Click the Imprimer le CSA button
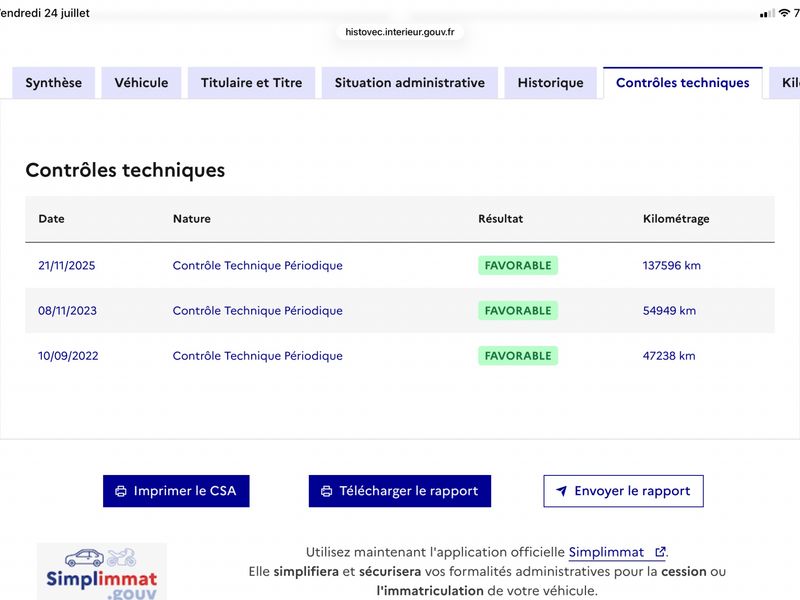 176,491
